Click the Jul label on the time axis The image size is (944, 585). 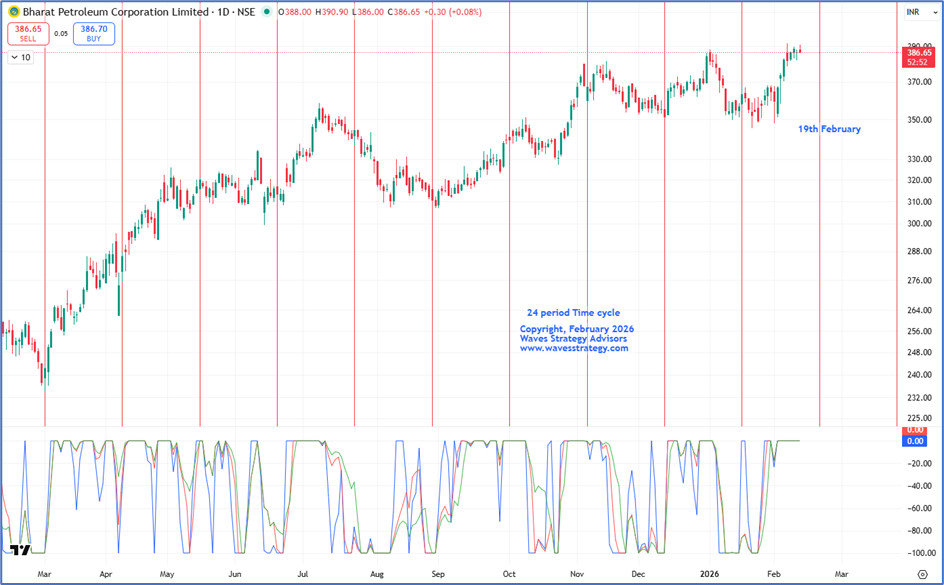tap(303, 574)
